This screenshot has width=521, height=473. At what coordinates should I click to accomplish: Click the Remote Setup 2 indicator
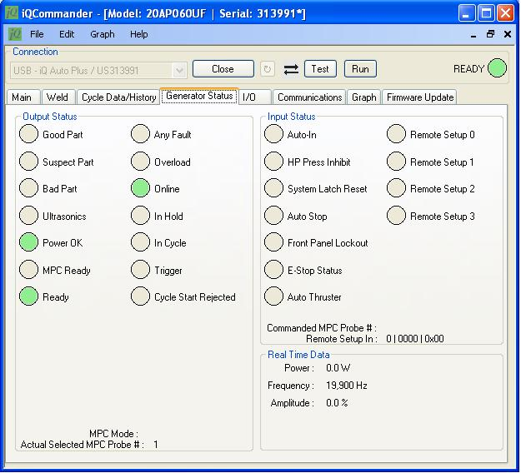tap(396, 188)
